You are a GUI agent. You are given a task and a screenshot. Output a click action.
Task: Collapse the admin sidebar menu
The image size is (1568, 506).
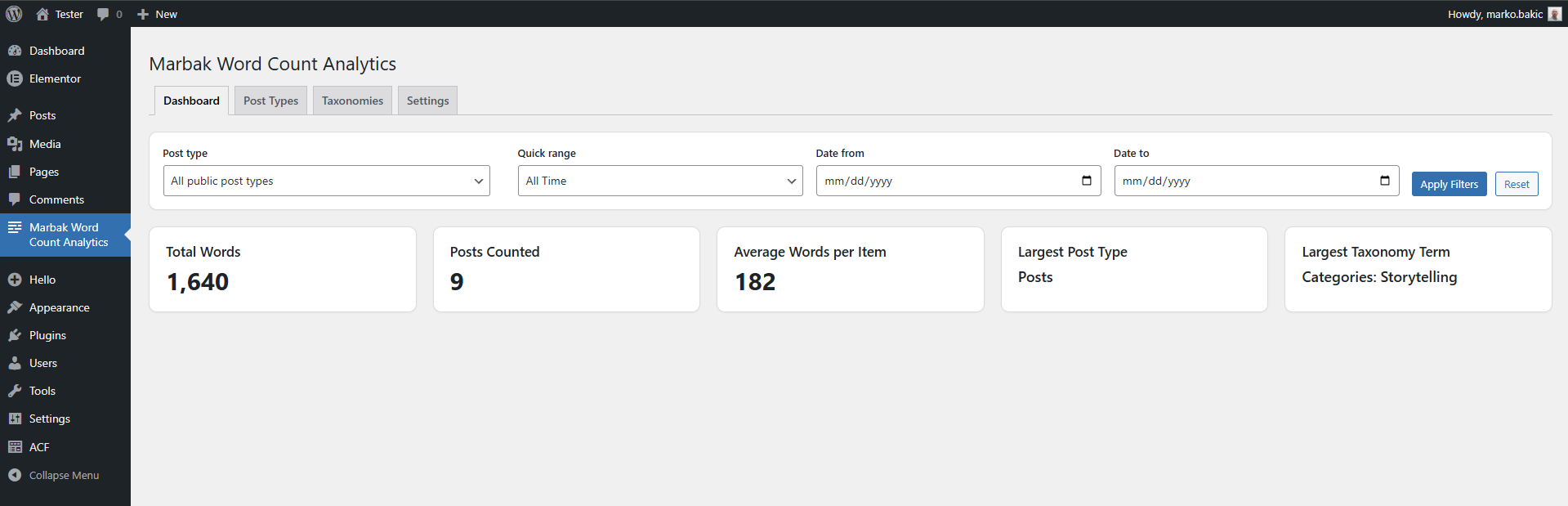point(54,475)
